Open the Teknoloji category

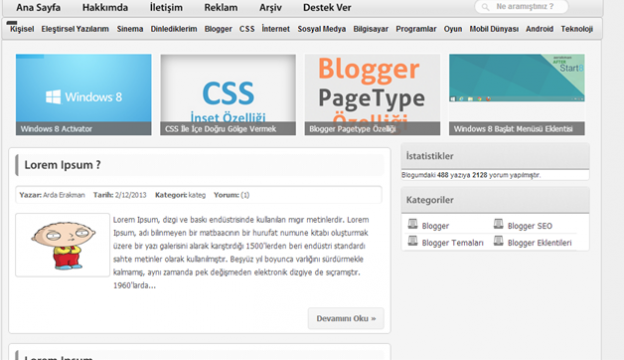coord(577,29)
